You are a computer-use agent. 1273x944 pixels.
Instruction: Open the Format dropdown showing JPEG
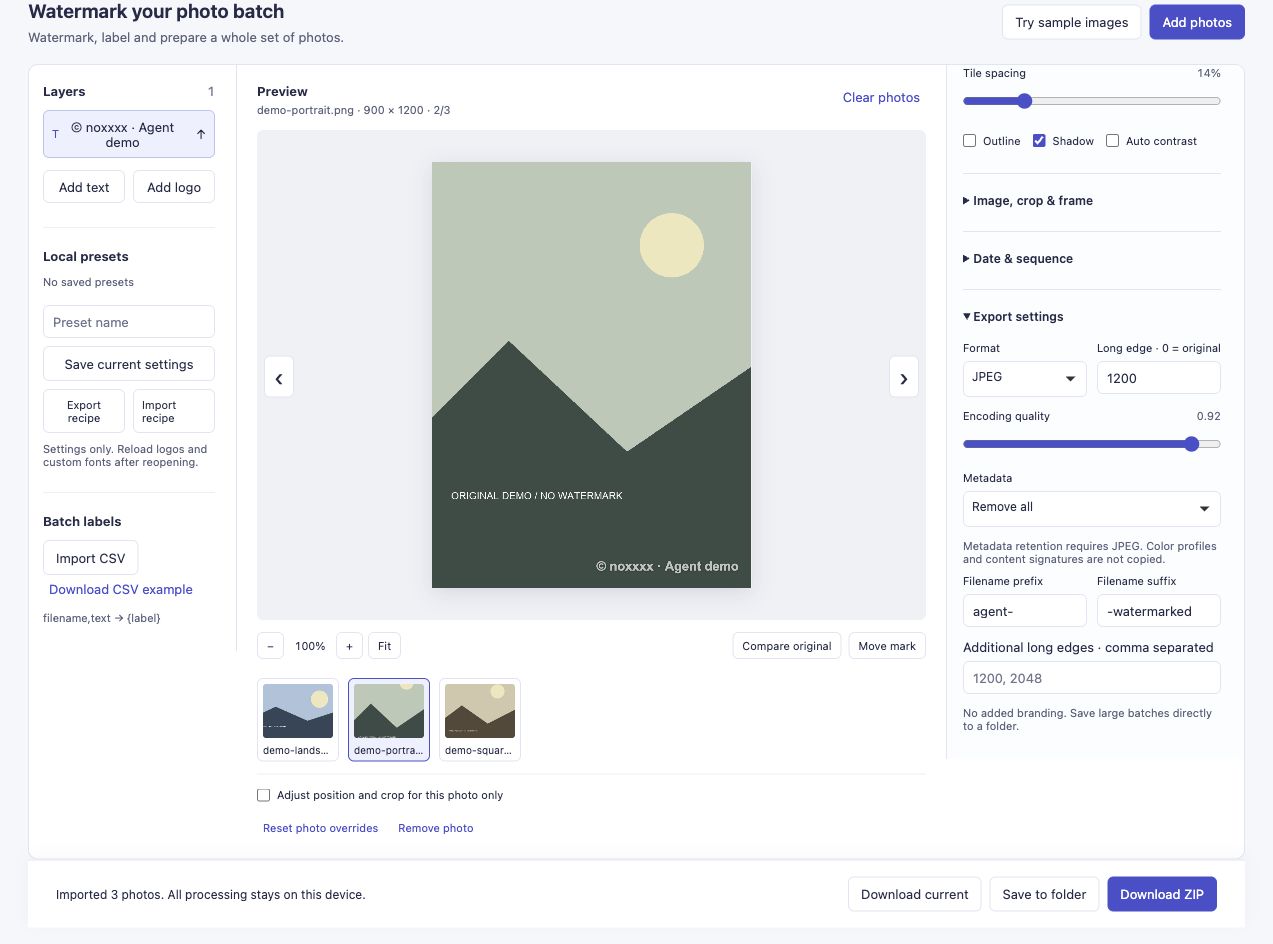pos(1025,377)
